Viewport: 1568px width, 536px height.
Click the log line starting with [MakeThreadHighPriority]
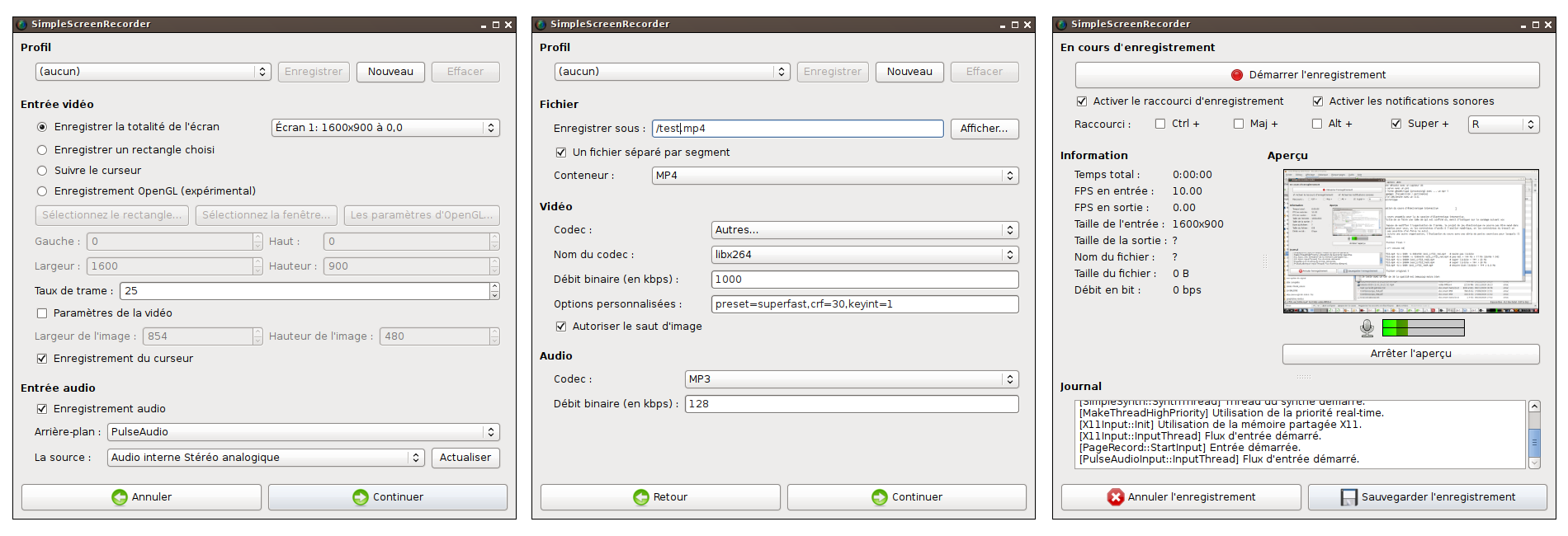(x=1231, y=413)
